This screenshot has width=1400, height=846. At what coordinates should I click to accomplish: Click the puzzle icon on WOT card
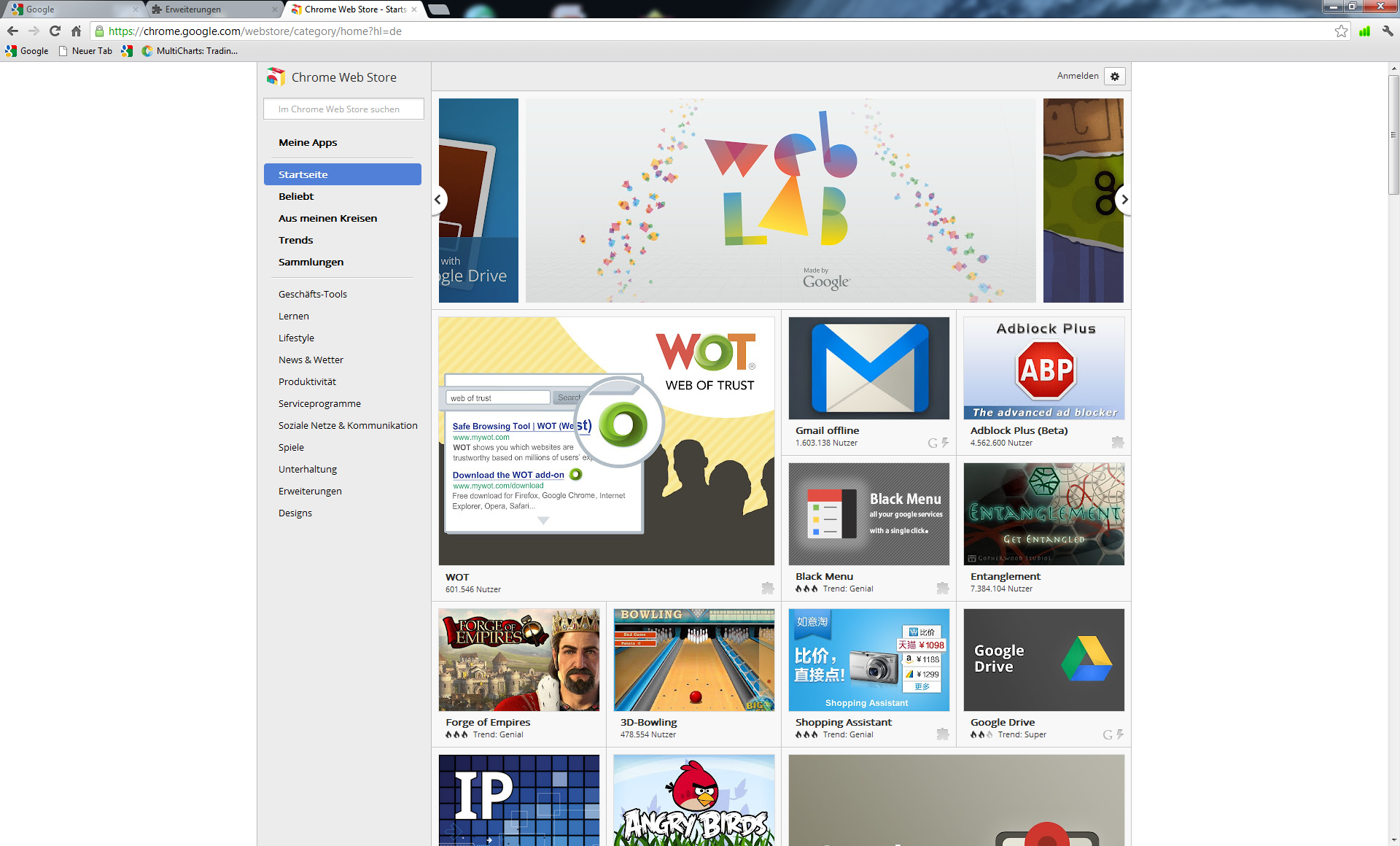pos(767,588)
